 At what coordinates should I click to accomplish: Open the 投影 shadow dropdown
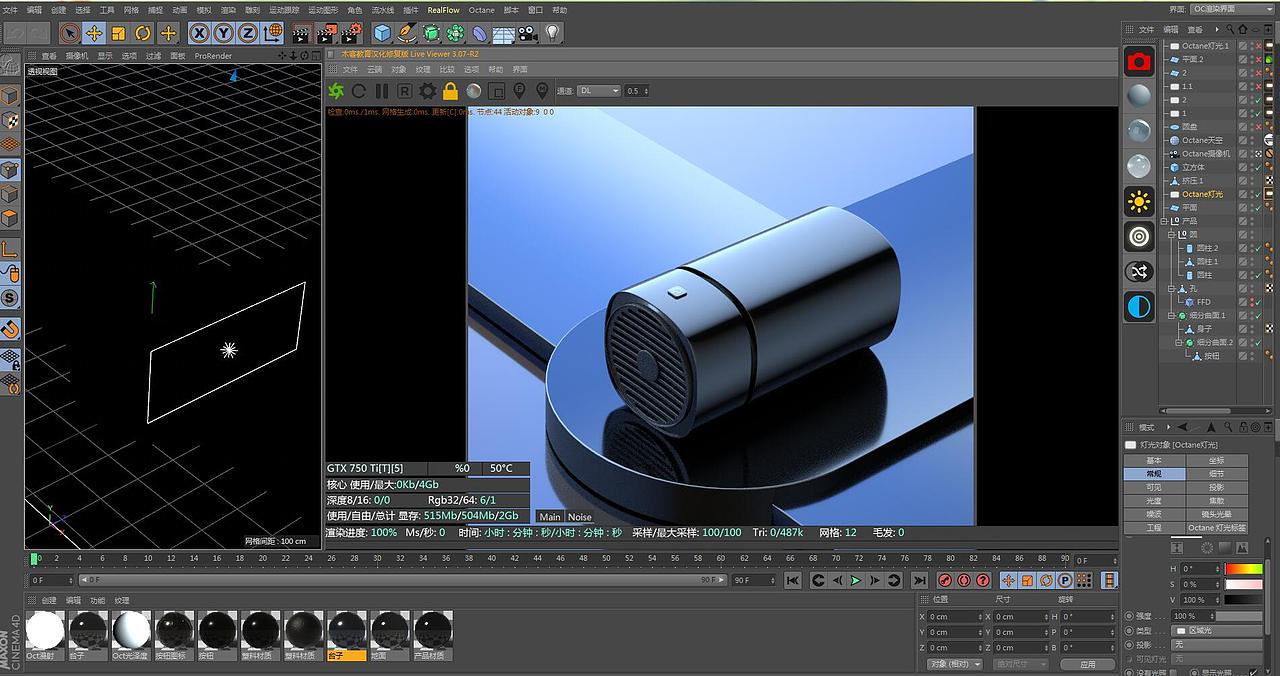pyautogui.click(x=1217, y=645)
